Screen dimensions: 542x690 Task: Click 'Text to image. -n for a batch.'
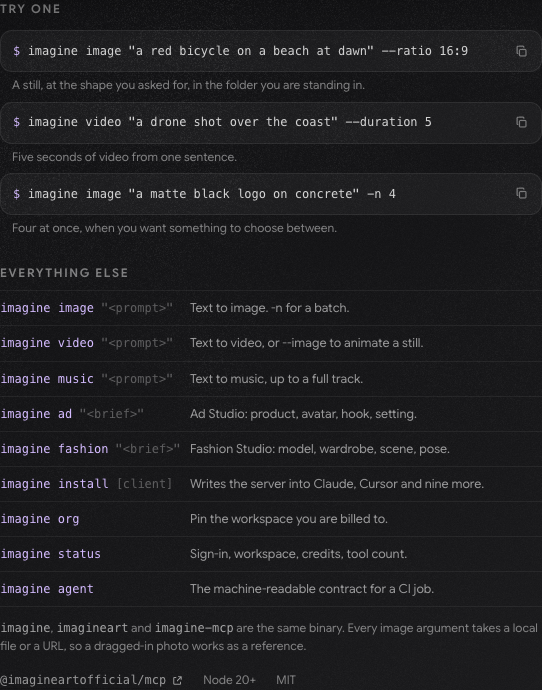coord(270,308)
